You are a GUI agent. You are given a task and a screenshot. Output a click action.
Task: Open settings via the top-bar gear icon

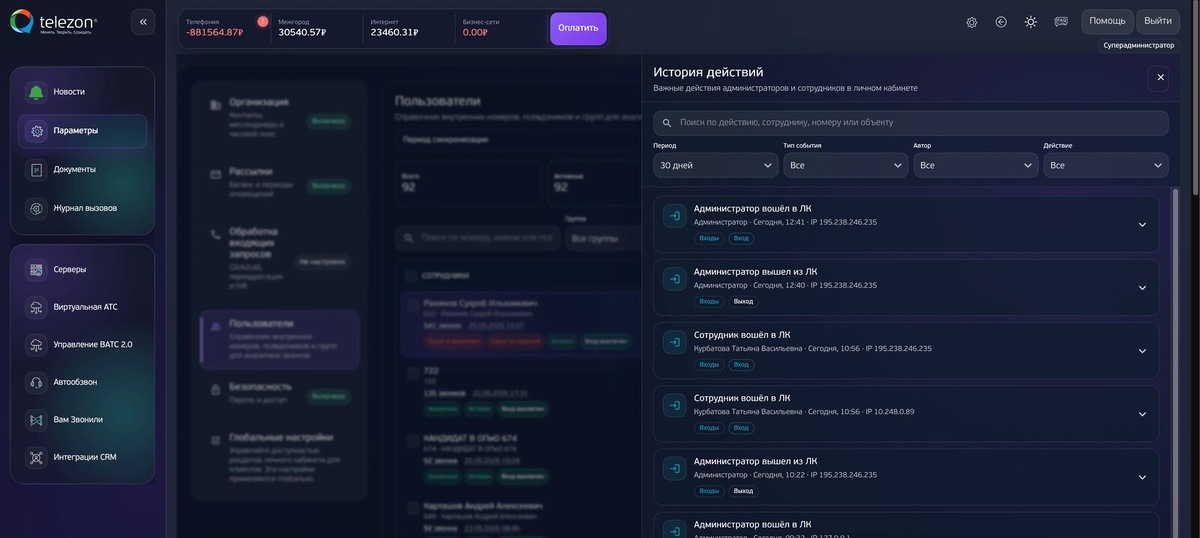coord(972,22)
